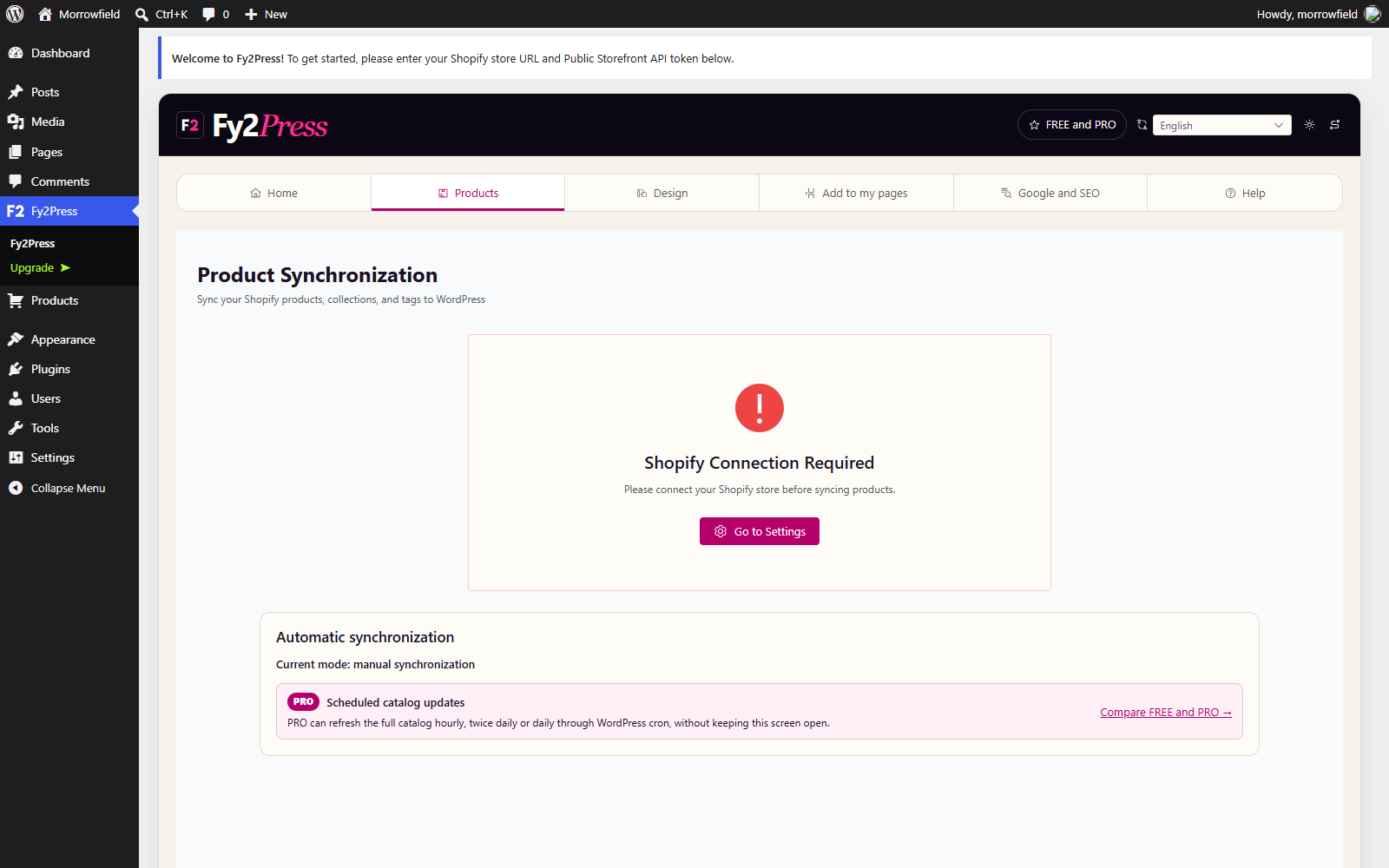Open the English language dropdown
The width and height of the screenshot is (1389, 868).
[x=1221, y=125]
